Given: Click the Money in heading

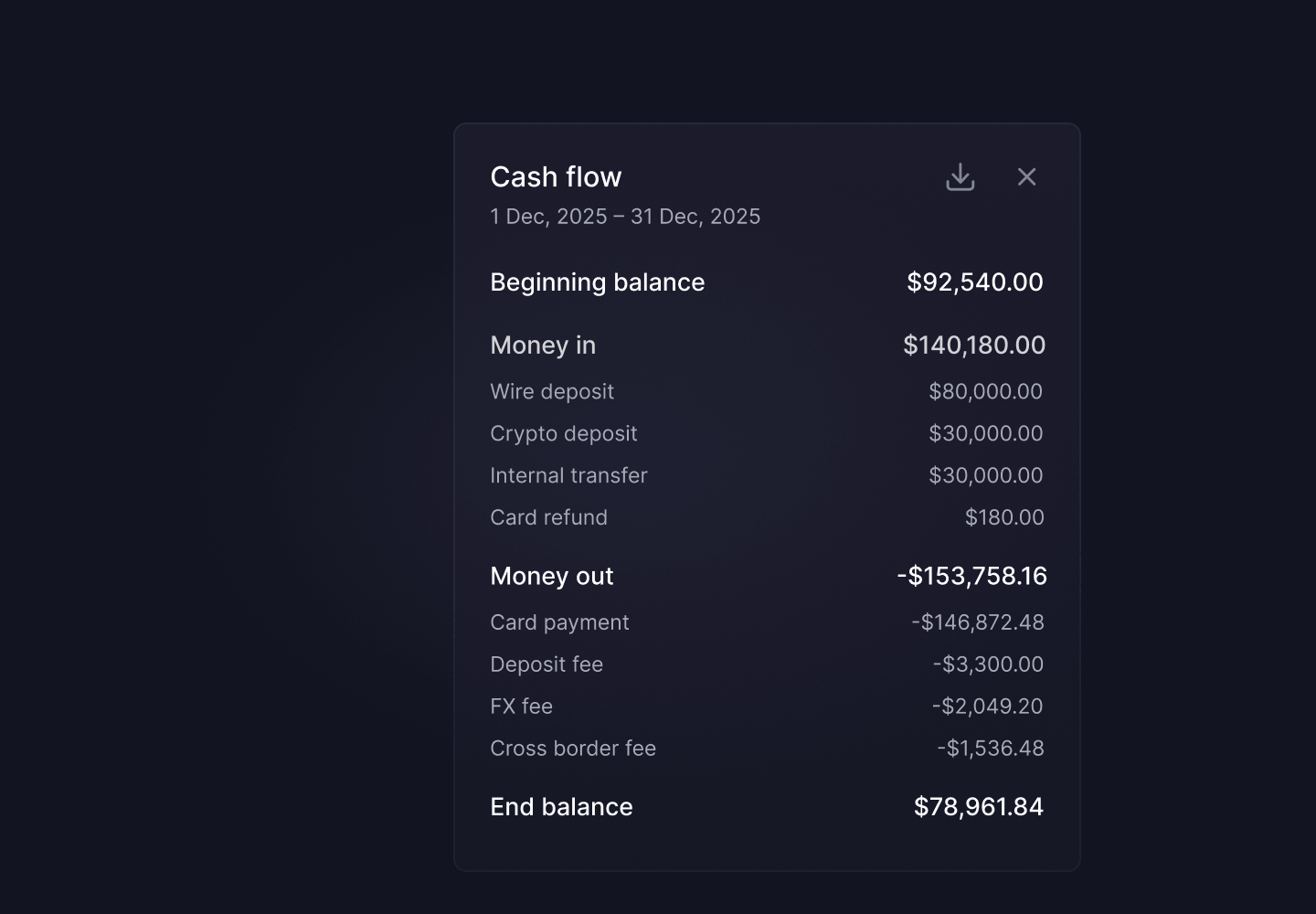Looking at the screenshot, I should tap(543, 345).
